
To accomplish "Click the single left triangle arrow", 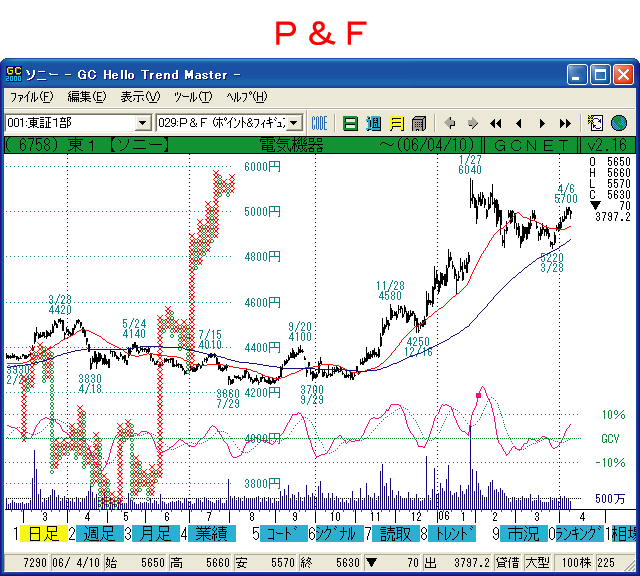I will [x=519, y=123].
